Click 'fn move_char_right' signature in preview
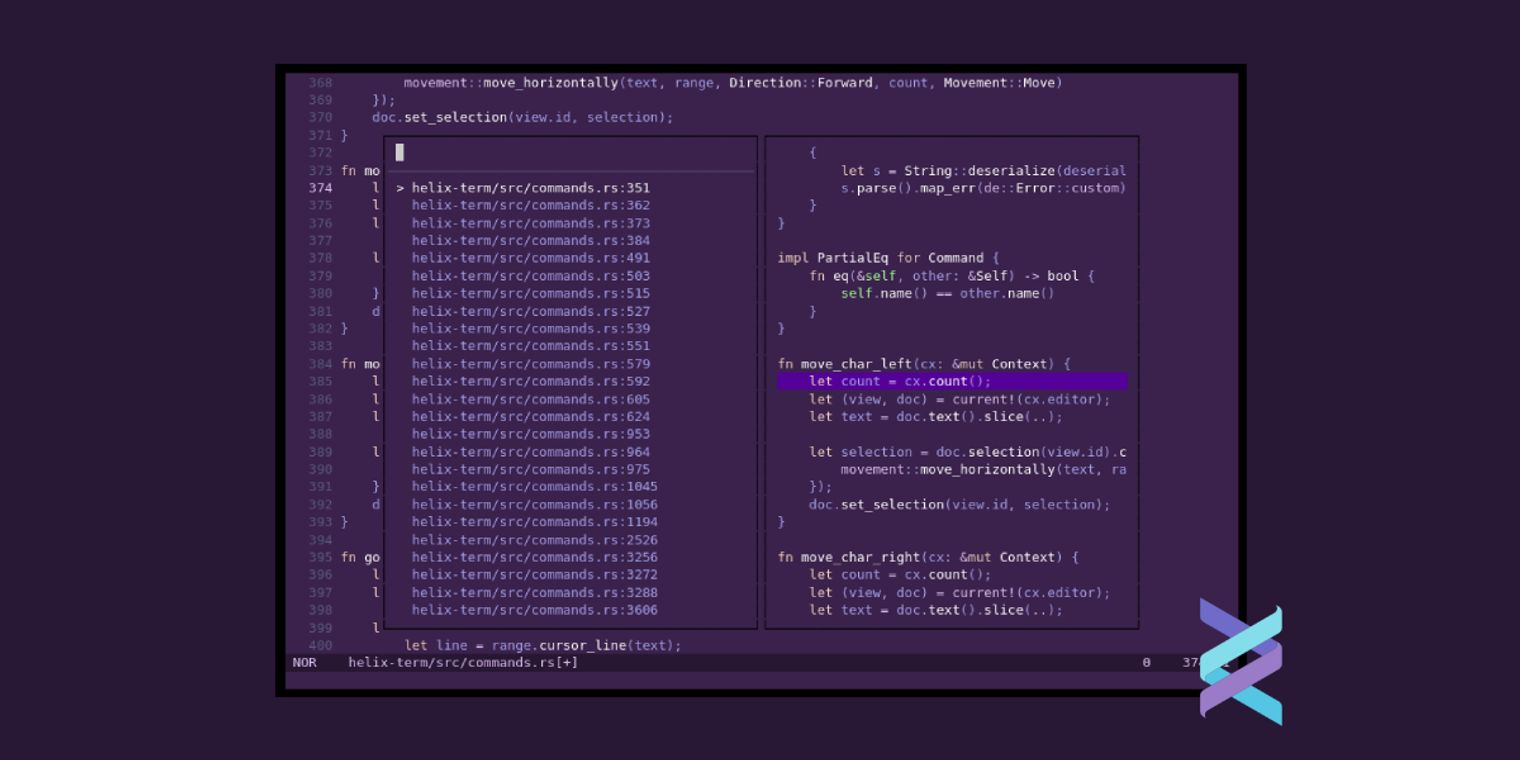Viewport: 1520px width, 760px height. coord(928,557)
